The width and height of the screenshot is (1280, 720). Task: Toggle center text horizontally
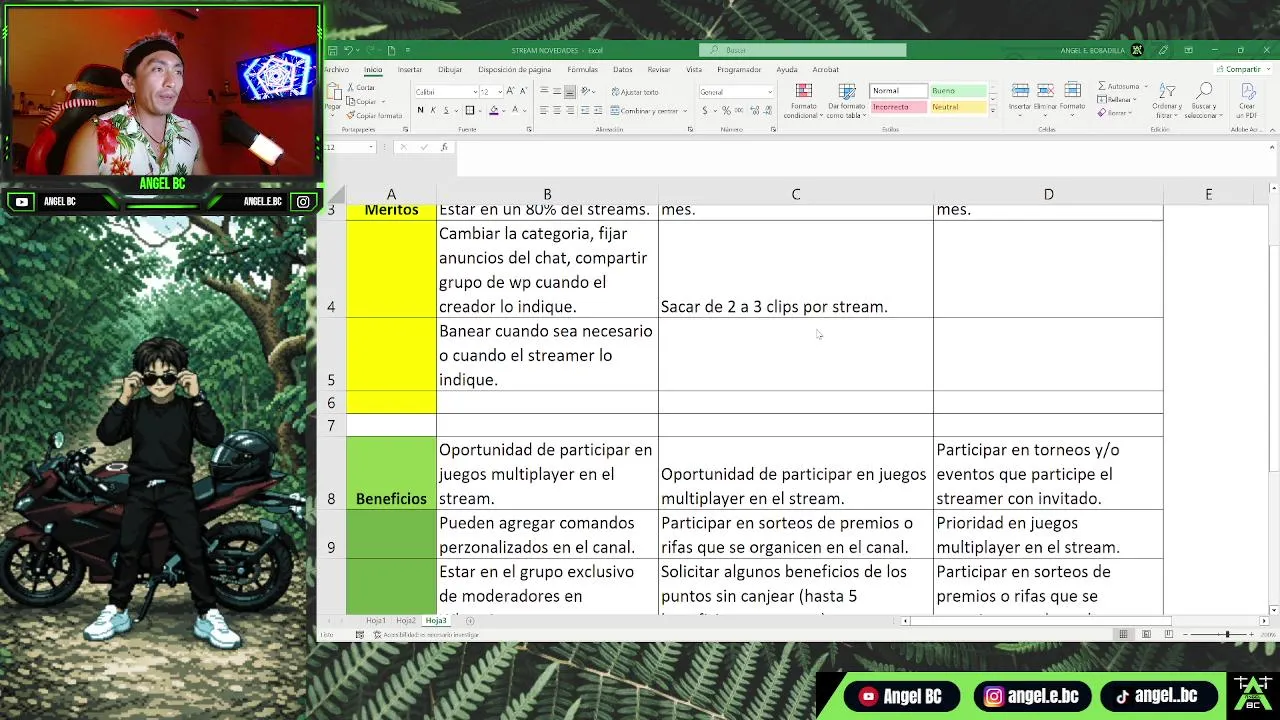tap(557, 110)
